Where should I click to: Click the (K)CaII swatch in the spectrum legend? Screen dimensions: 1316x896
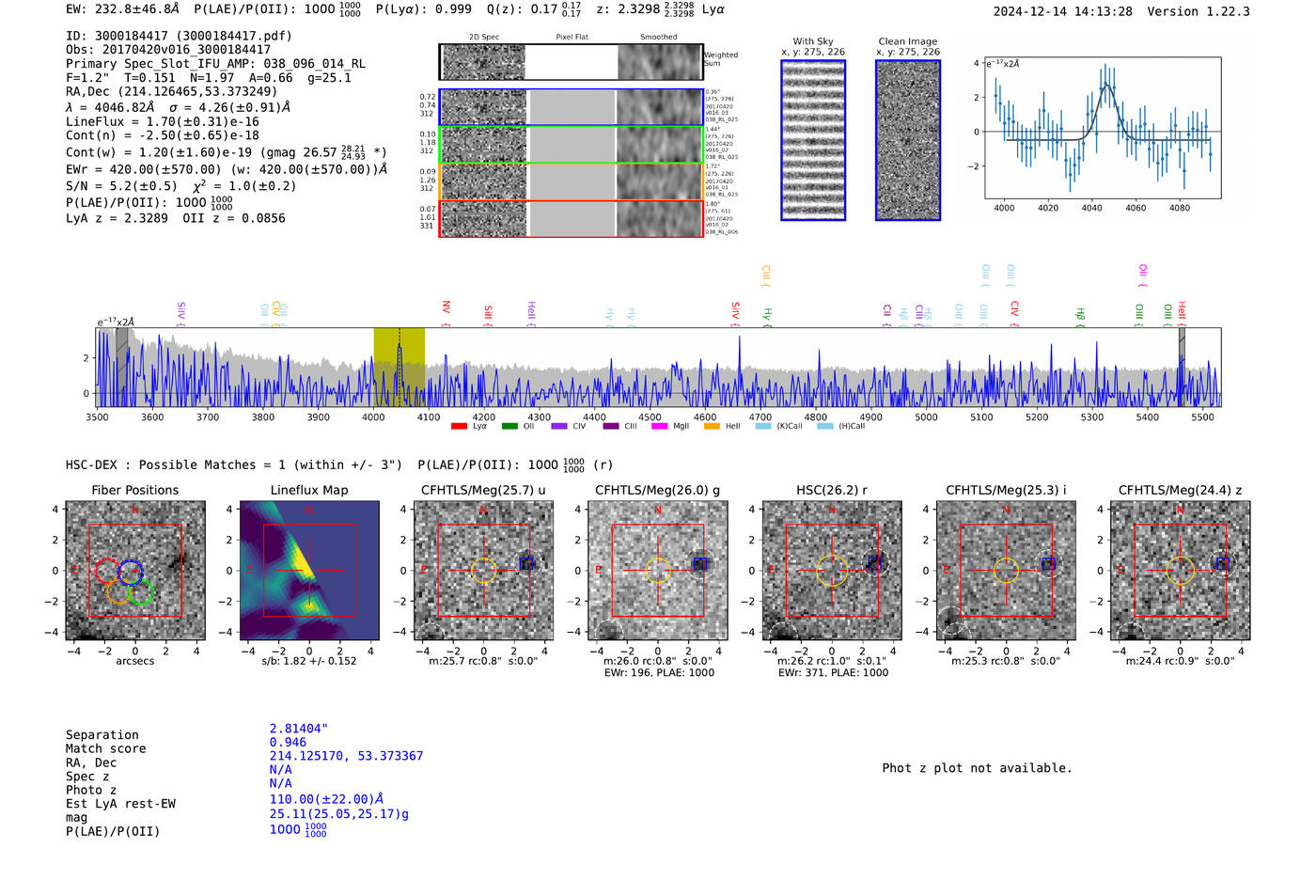coord(763,426)
